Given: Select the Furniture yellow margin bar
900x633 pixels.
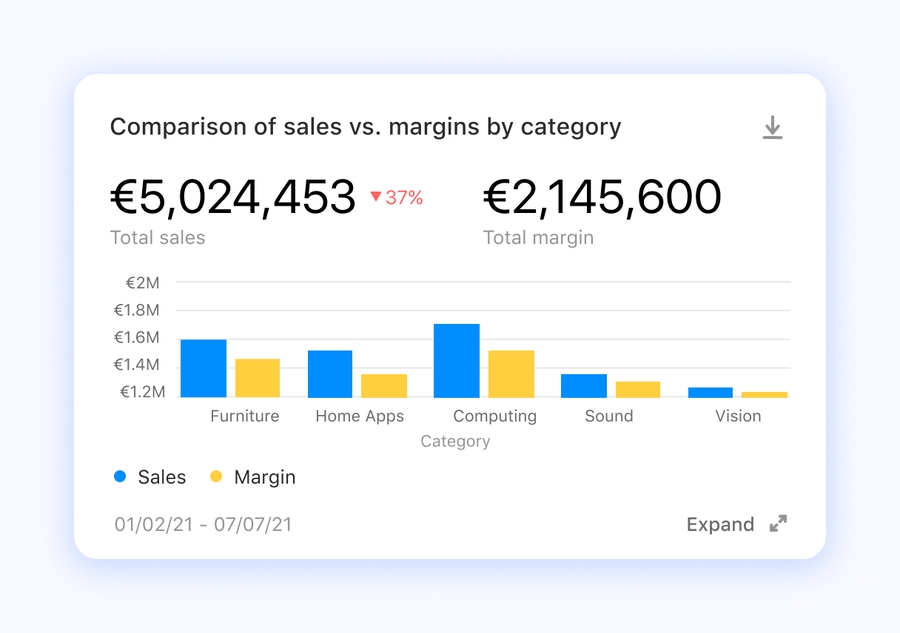Looking at the screenshot, I should 258,378.
